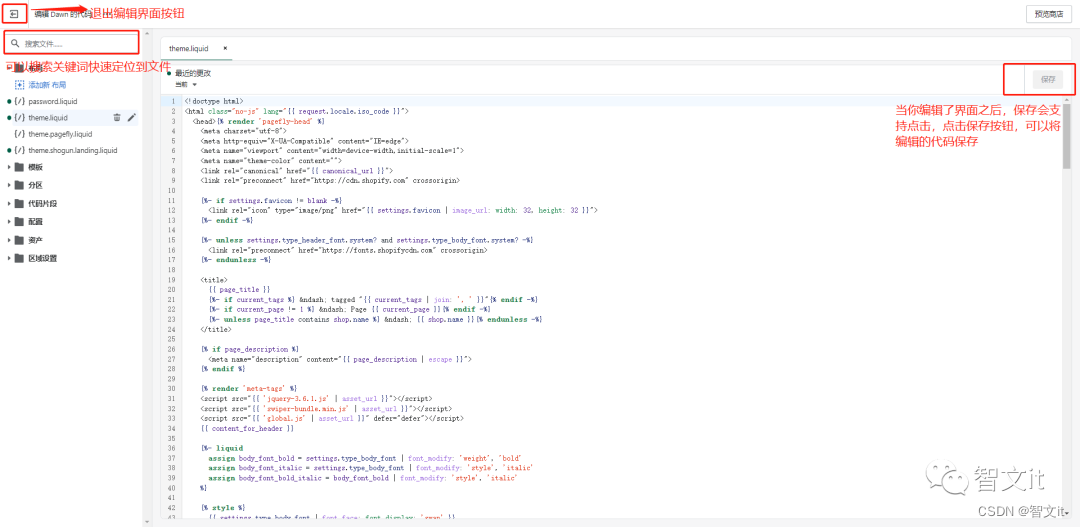Click the link rel canonical line

tap(297, 170)
